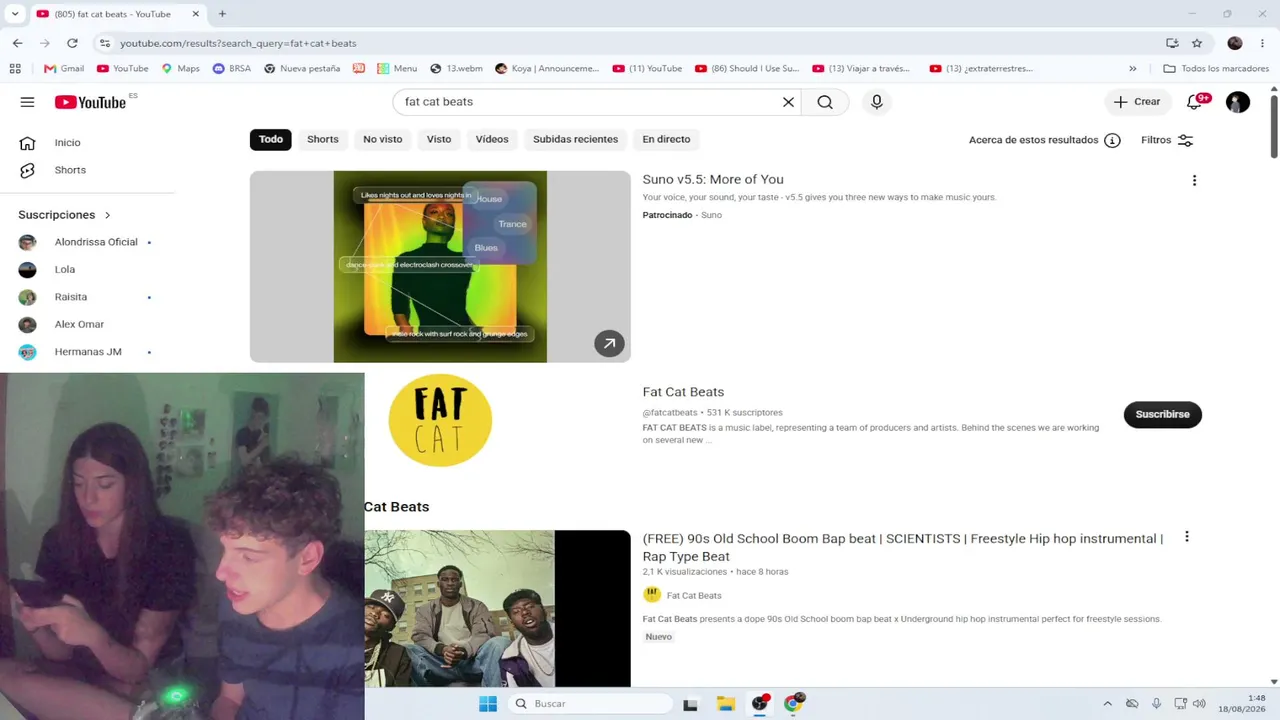Open the Filtros dropdown
The height and width of the screenshot is (720, 1280).
[x=1167, y=140]
